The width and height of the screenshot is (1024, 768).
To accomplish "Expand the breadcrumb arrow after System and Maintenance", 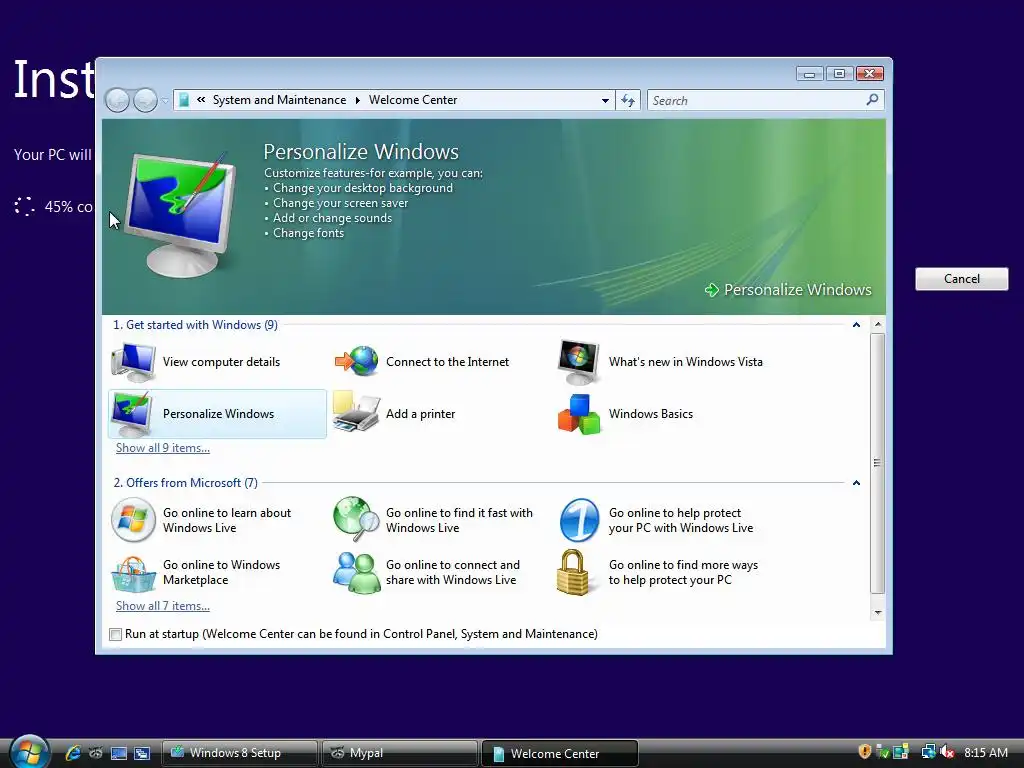I will 358,100.
